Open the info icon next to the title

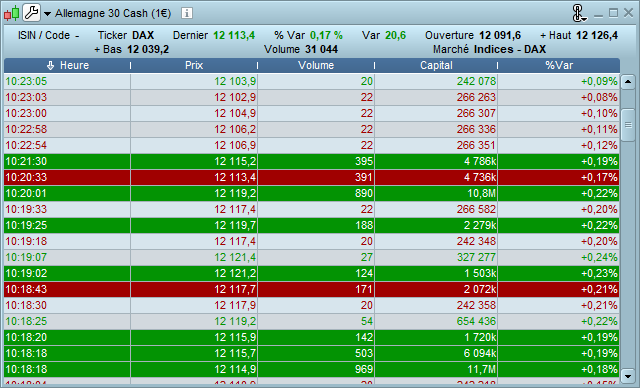(187, 13)
